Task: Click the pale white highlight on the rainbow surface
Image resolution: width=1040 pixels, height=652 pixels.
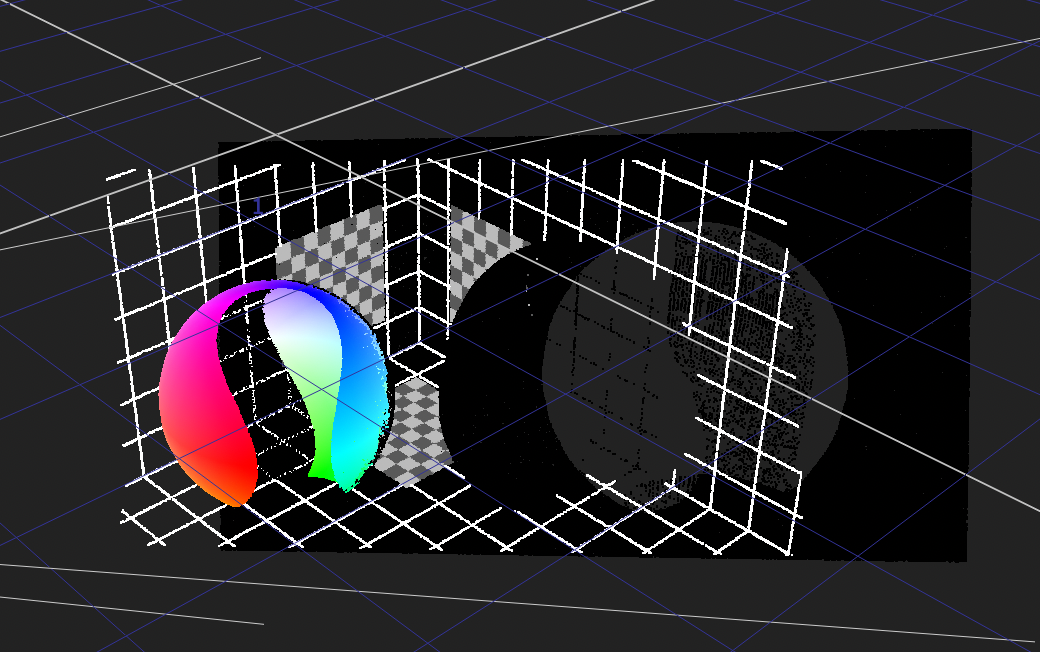Action: (x=295, y=330)
